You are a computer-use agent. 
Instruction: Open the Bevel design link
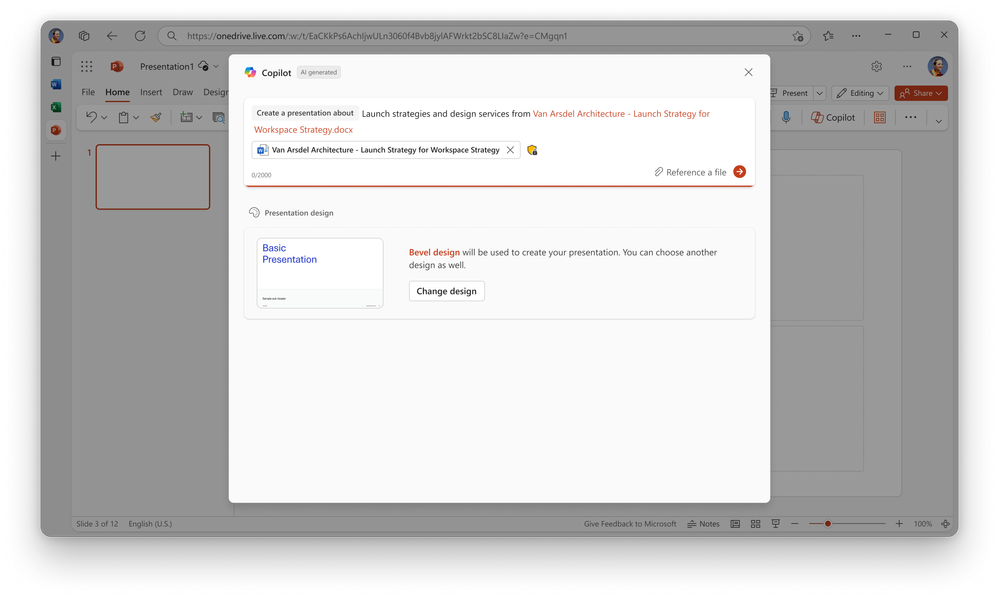434,252
